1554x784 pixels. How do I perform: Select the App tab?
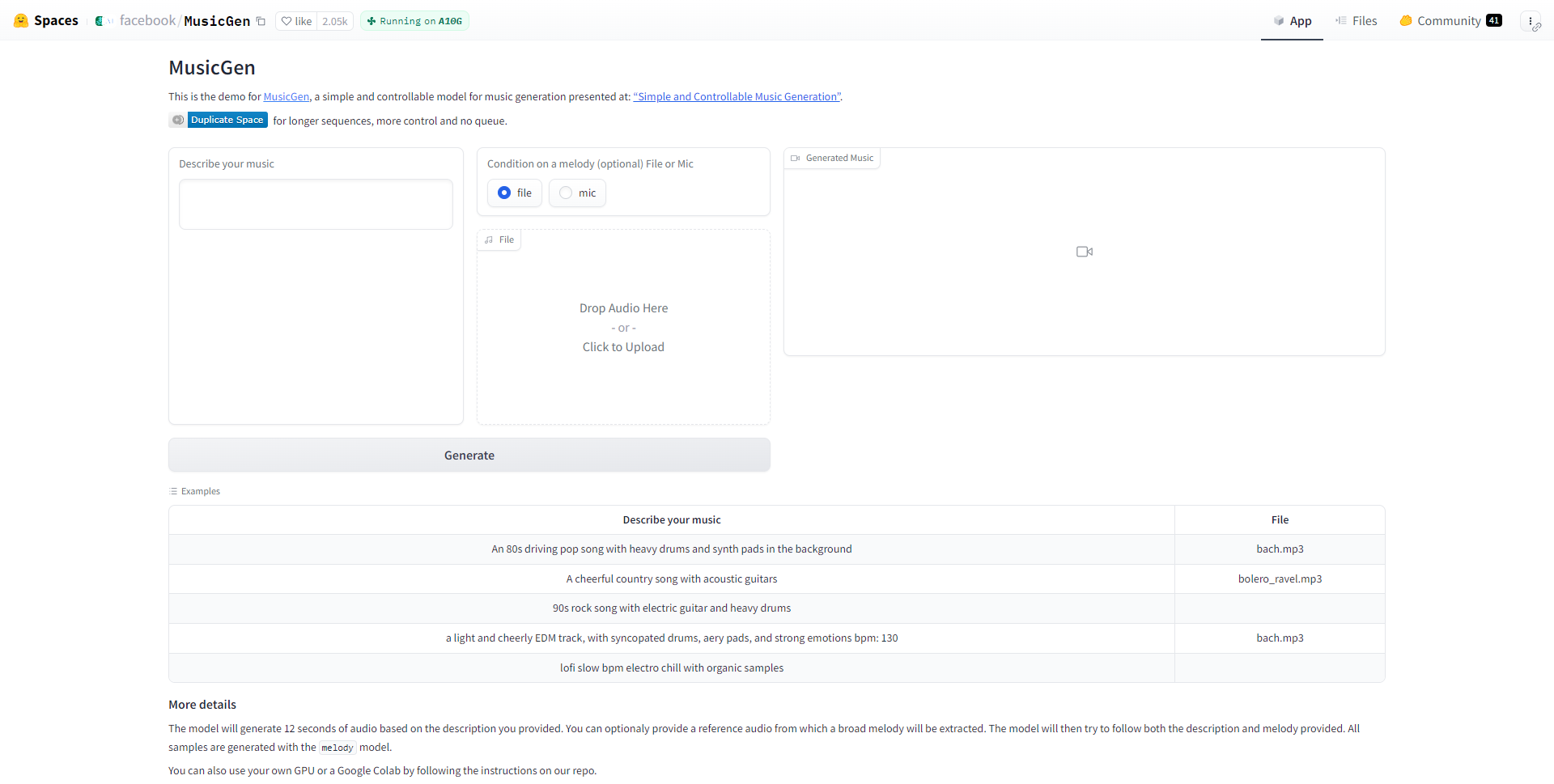click(x=1292, y=21)
